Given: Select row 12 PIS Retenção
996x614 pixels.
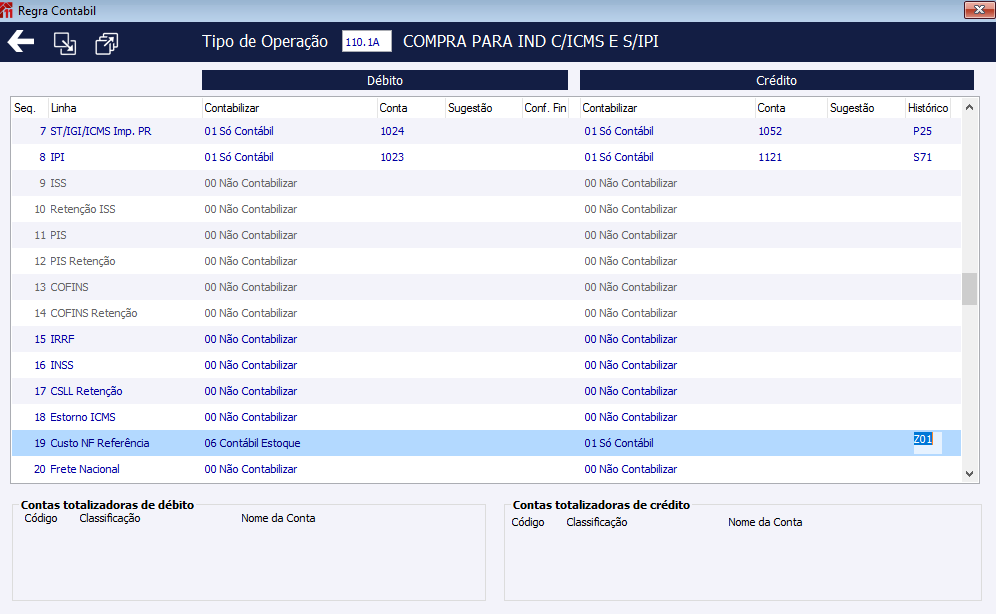Looking at the screenshot, I should pyautogui.click(x=486, y=261).
